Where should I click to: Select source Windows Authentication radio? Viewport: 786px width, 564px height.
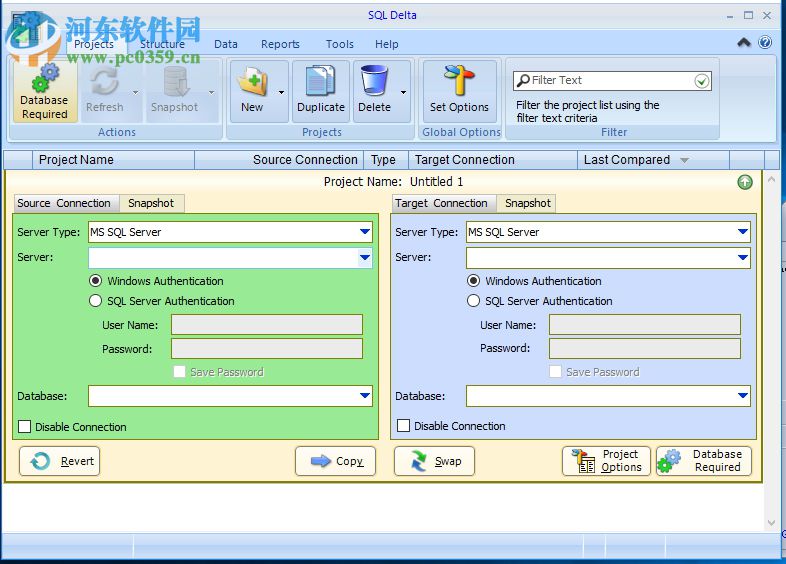tap(95, 281)
